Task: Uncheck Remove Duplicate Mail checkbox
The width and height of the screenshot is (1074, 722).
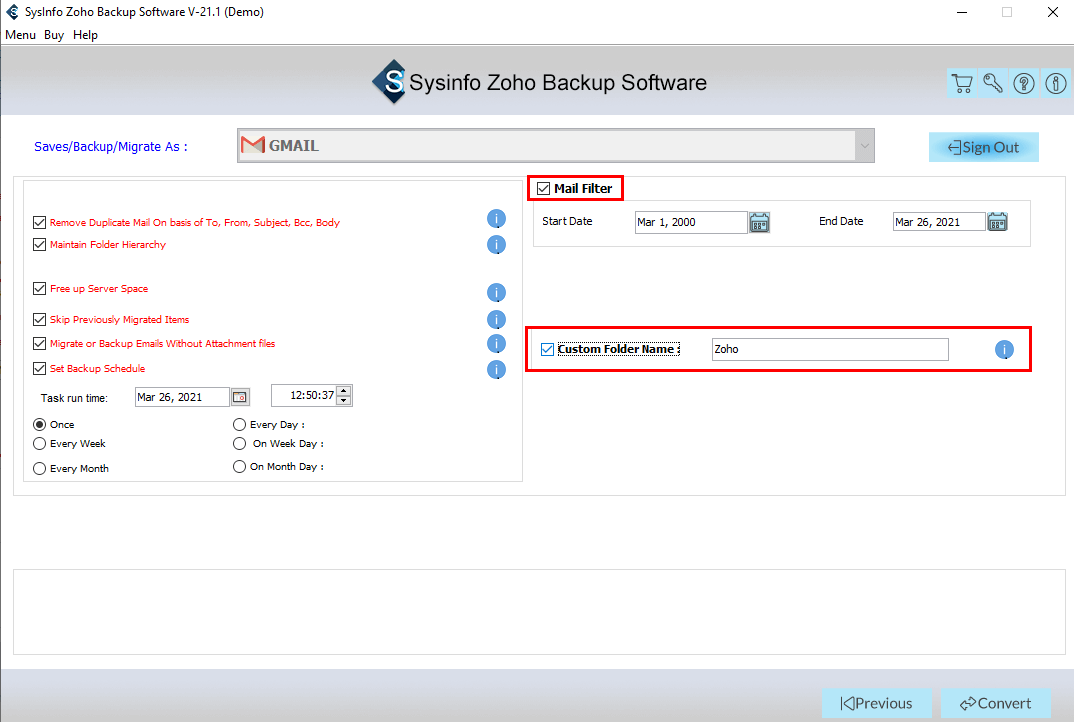Action: (x=40, y=222)
